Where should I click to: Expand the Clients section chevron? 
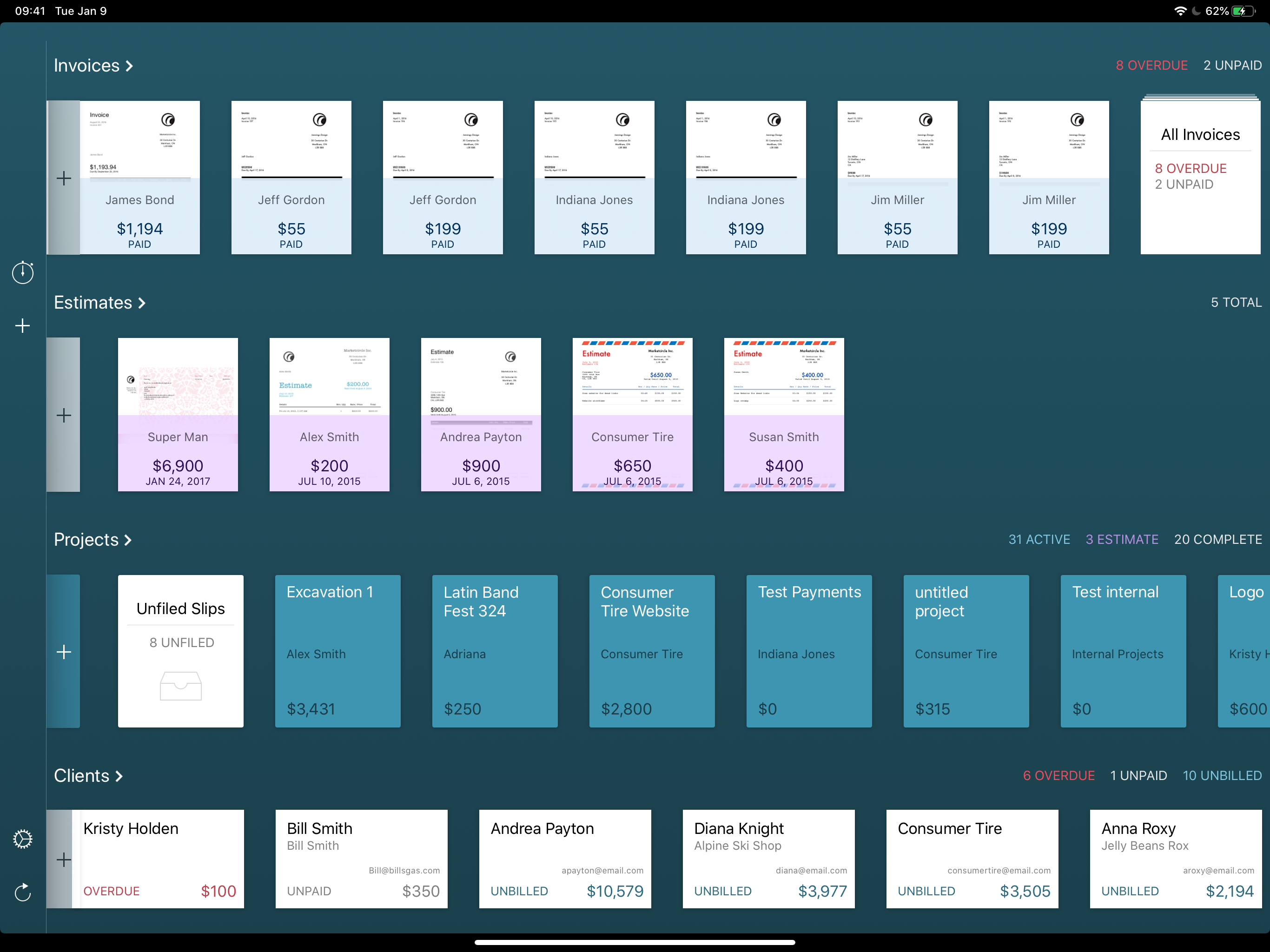pos(119,776)
